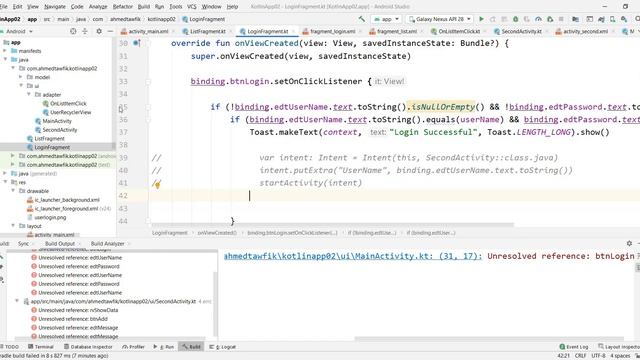Image resolution: width=640 pixels, height=360 pixels.
Task: Click the UTF-8 encoding in status bar
Action: 598,356
